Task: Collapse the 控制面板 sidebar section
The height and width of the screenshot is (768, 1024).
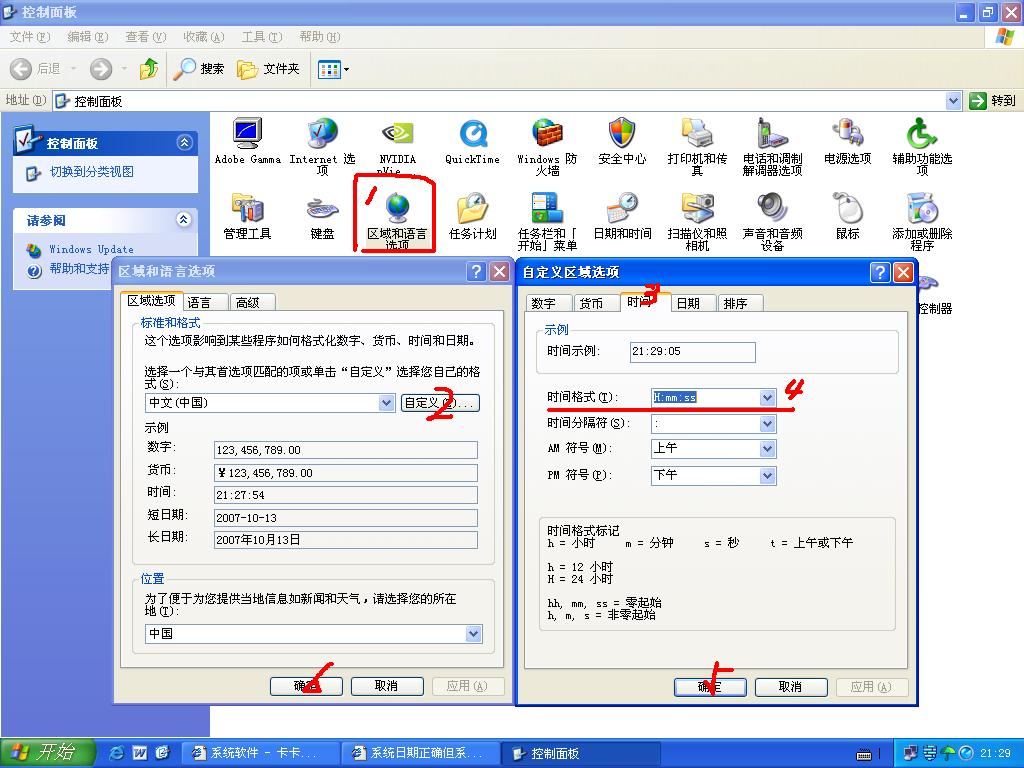Action: click(185, 142)
